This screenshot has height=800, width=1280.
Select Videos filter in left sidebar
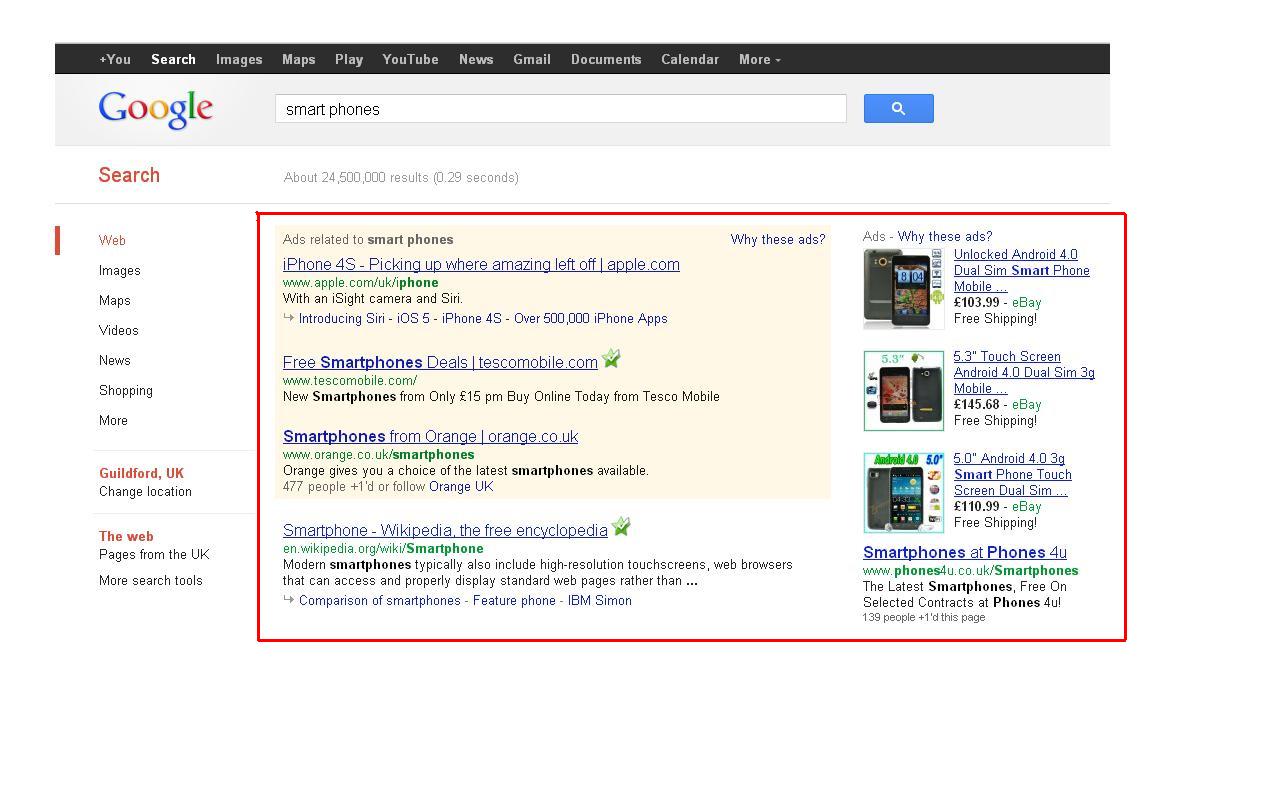pos(118,330)
